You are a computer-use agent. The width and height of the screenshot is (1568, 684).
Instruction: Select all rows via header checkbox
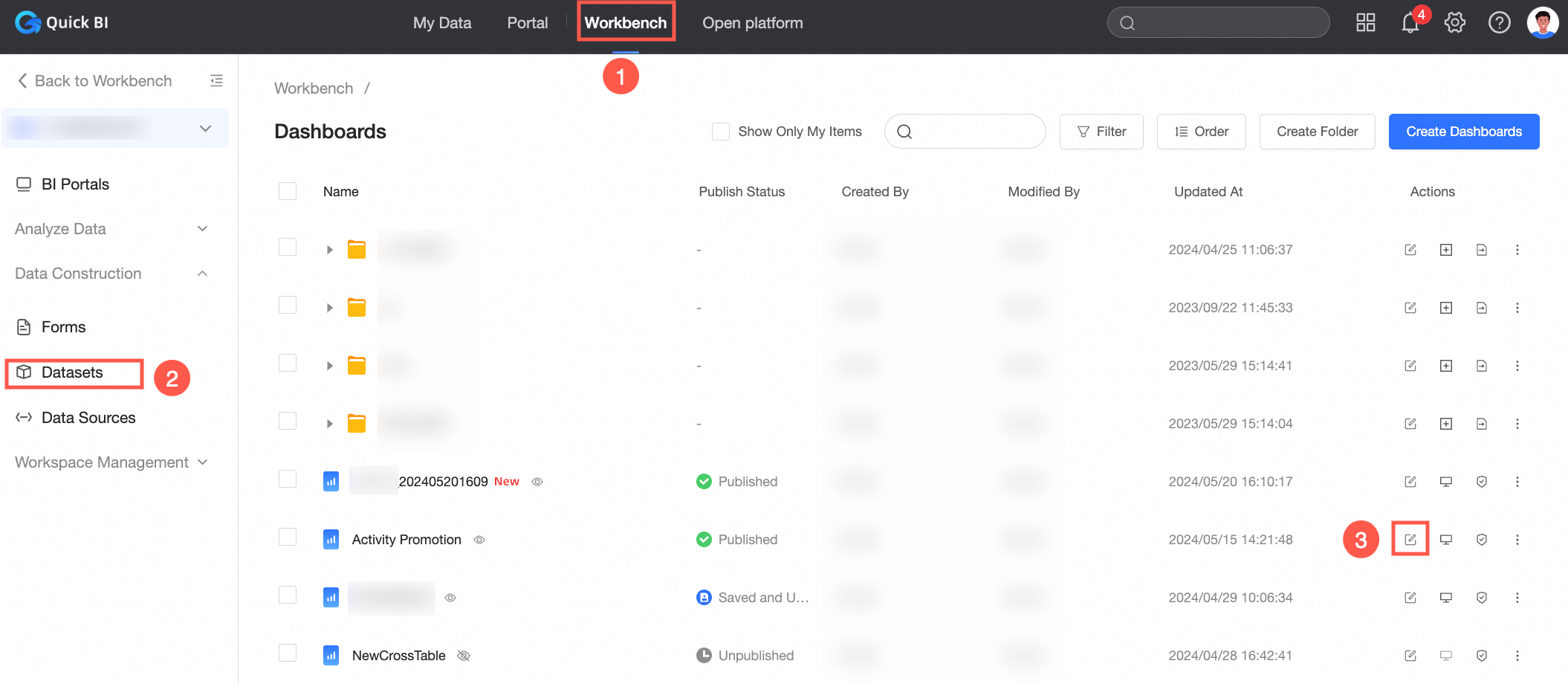tap(288, 191)
